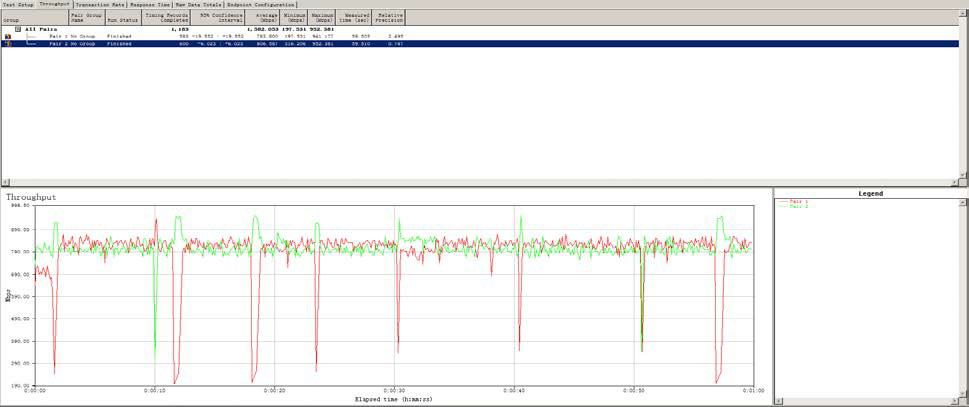Show the Raw Data Totals tab
The width and height of the screenshot is (969, 407).
click(x=199, y=4)
